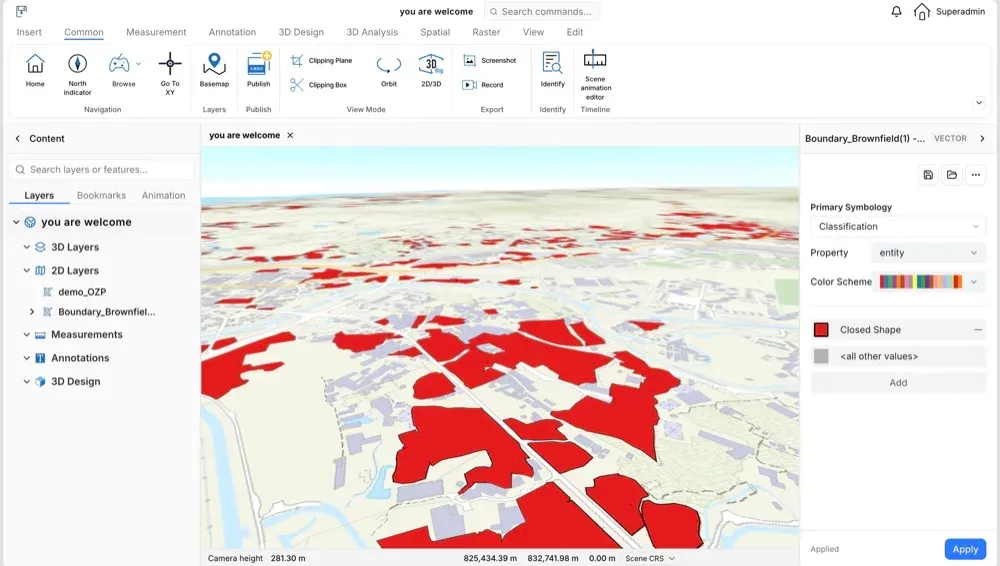Screen dimensions: 1000x566
Task: Collapse the Annotations group
Action: click(x=26, y=358)
